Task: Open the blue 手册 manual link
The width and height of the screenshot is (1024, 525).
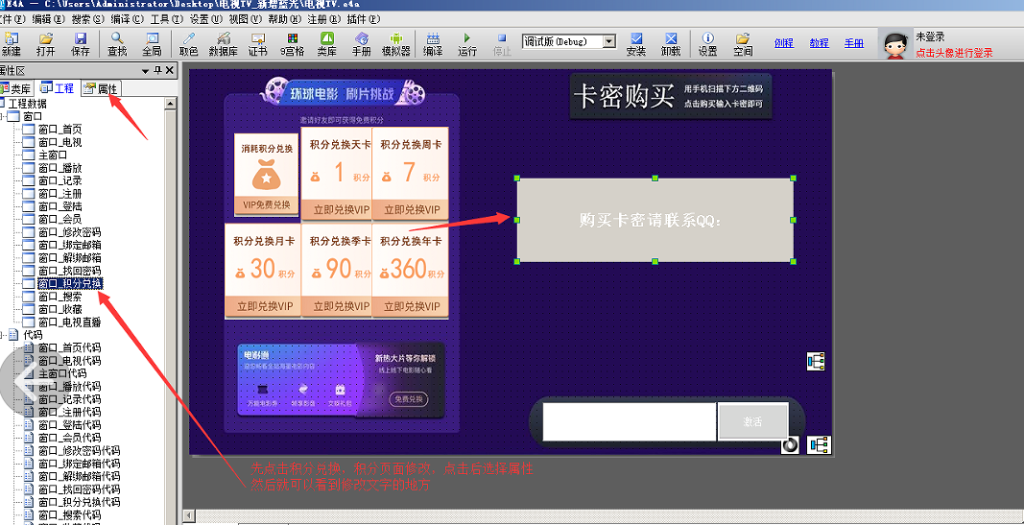Action: tap(854, 43)
